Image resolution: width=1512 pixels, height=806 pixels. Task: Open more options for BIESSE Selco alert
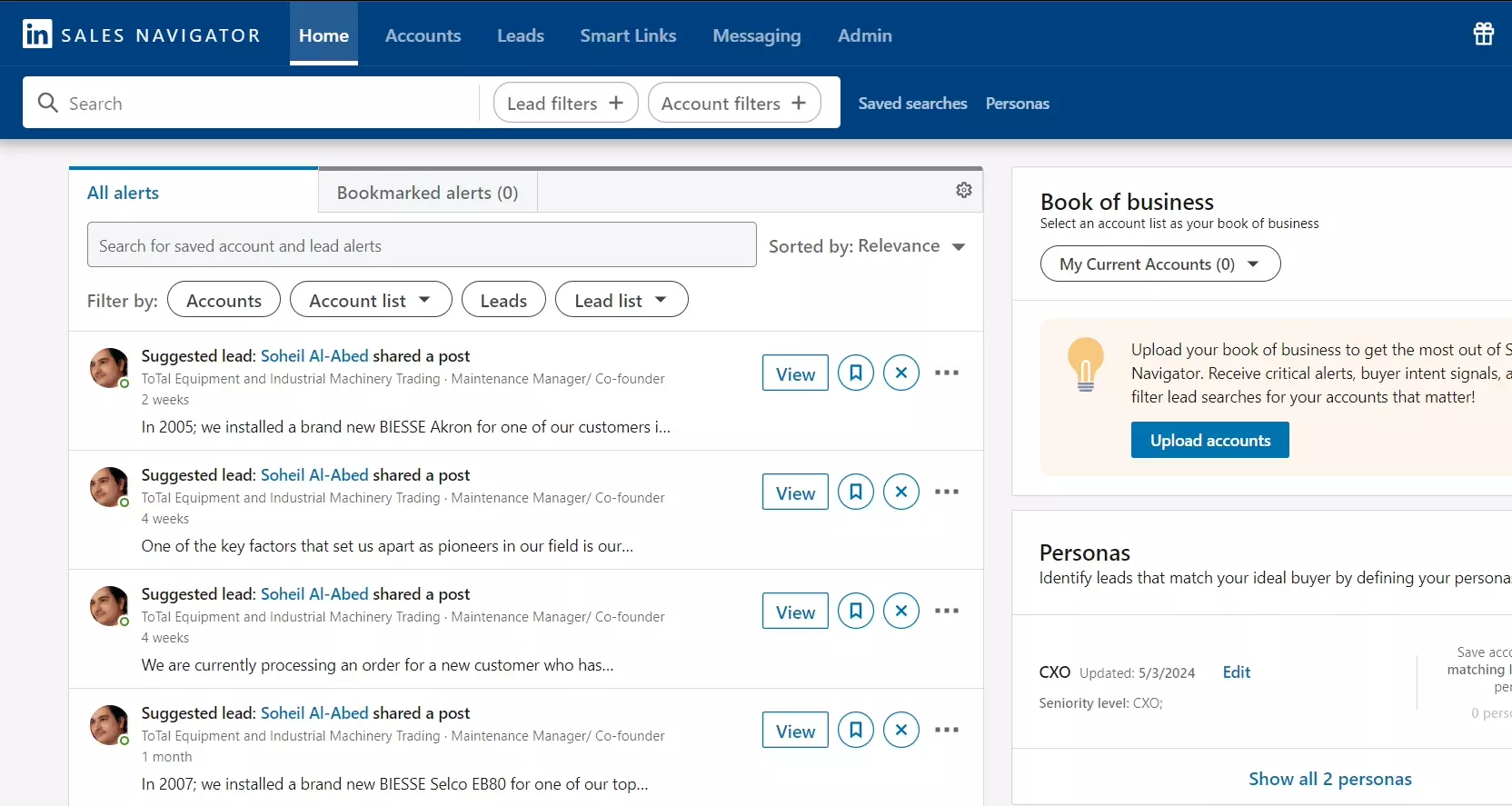(x=947, y=730)
